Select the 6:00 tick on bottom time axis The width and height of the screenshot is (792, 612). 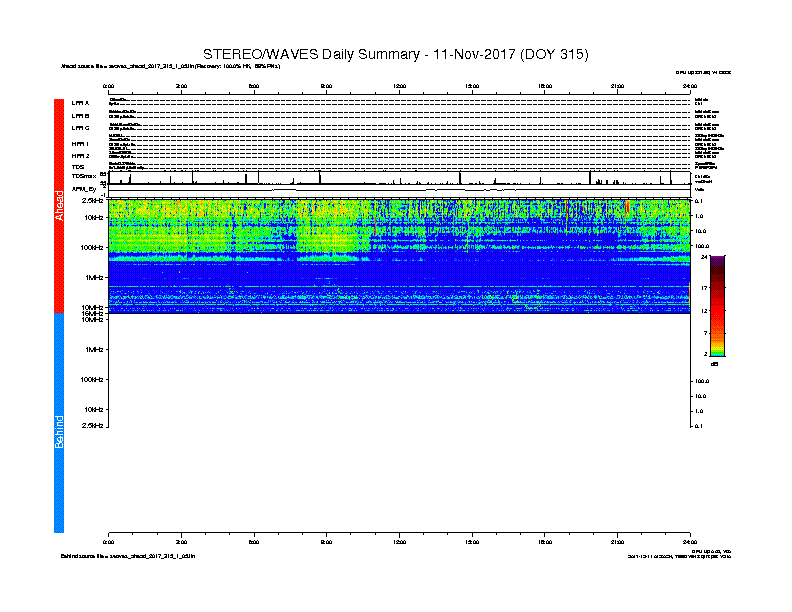click(254, 542)
